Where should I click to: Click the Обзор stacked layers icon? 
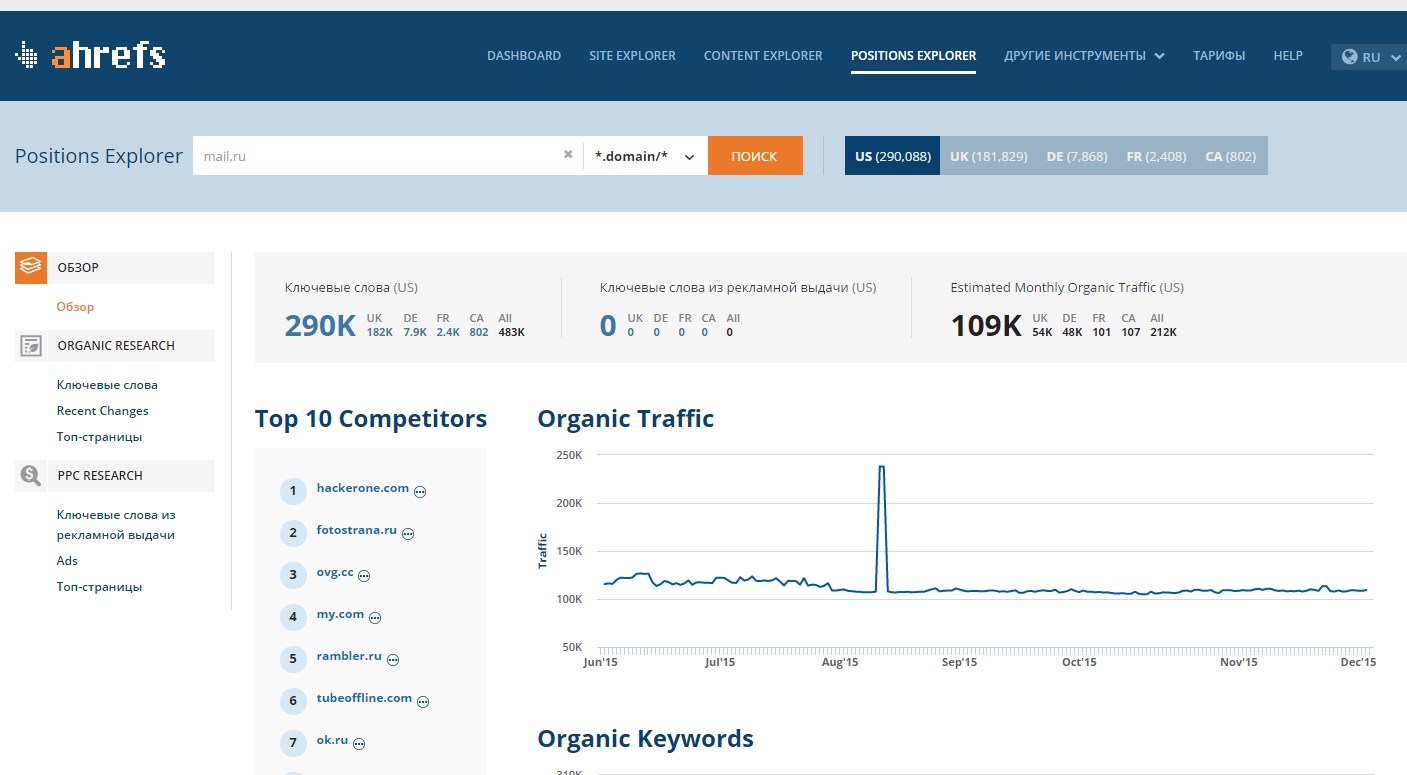coord(31,267)
